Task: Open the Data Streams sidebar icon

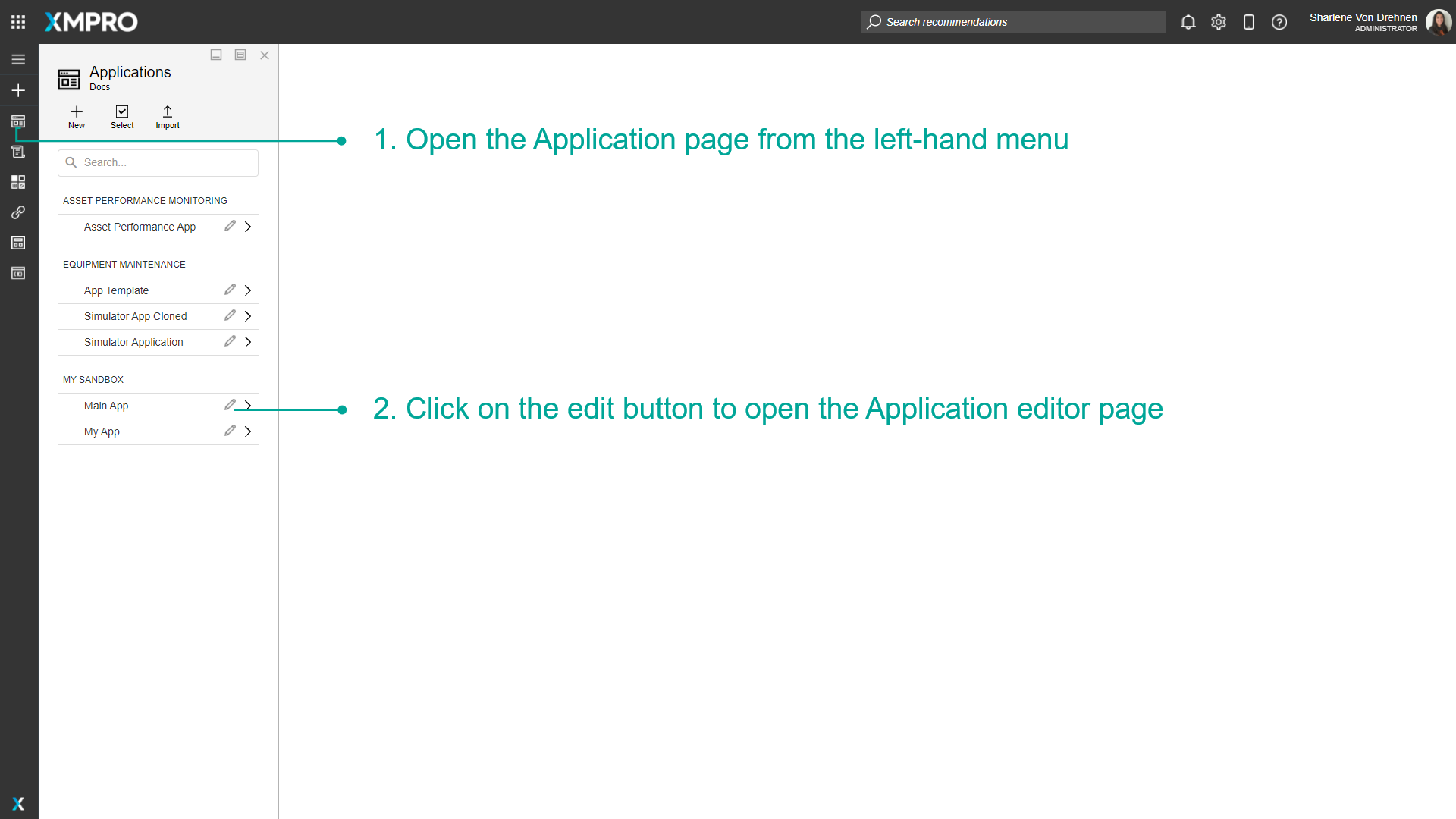Action: [18, 152]
